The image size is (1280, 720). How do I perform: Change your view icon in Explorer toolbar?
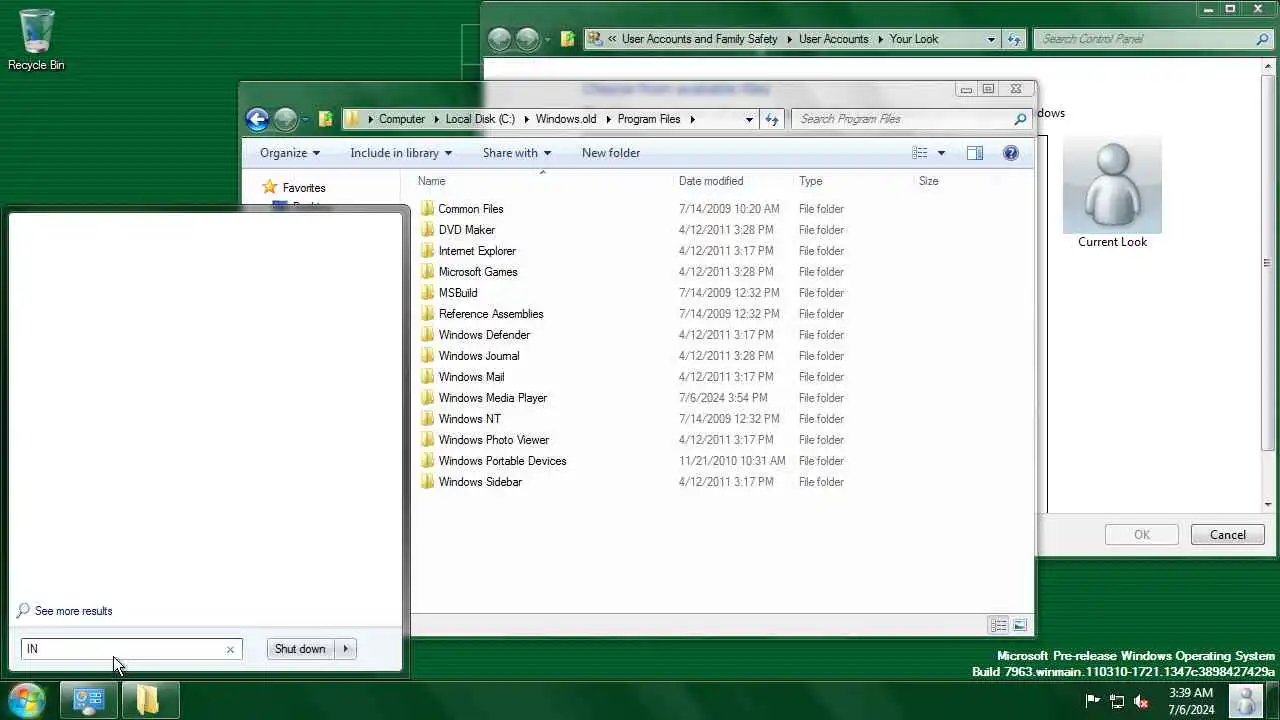[x=920, y=153]
